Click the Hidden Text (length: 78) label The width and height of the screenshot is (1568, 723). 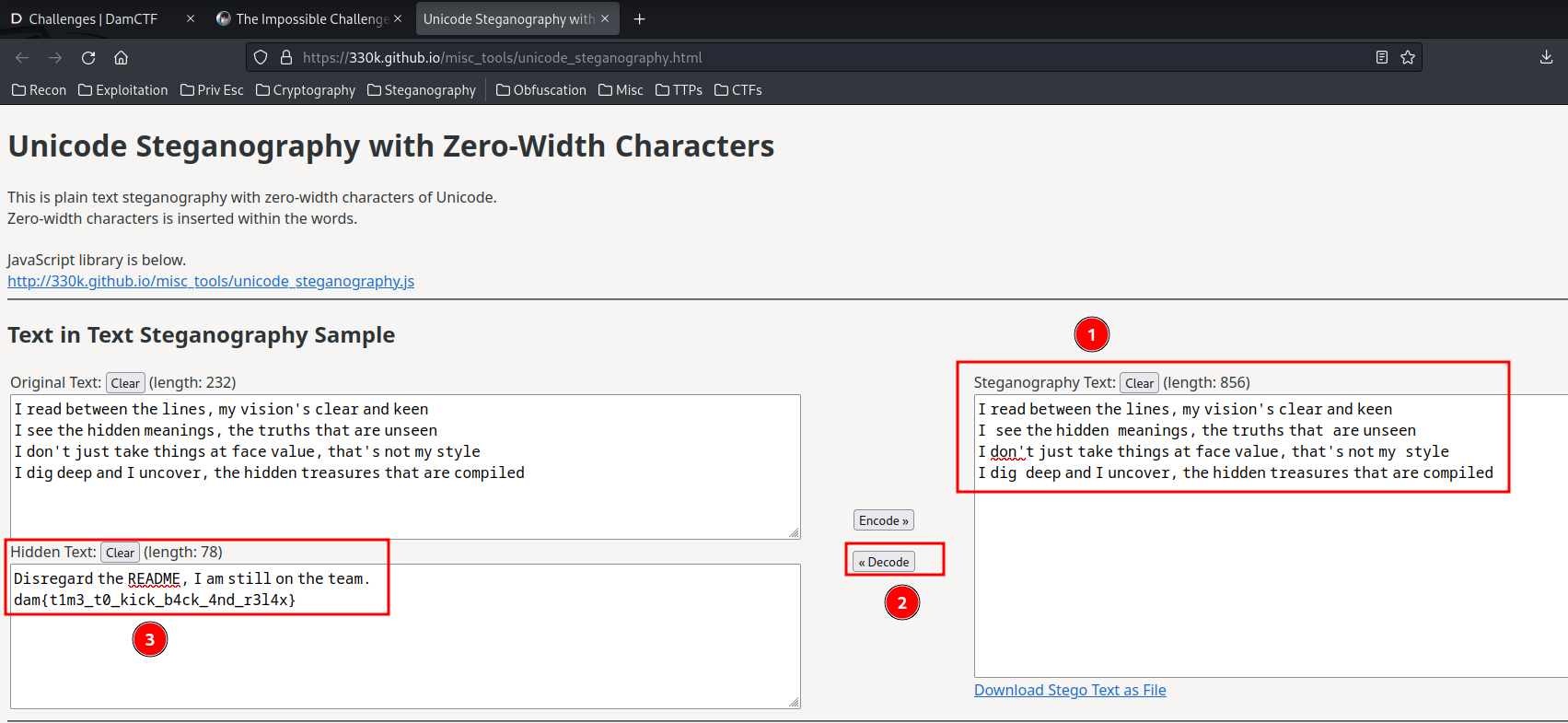[117, 552]
